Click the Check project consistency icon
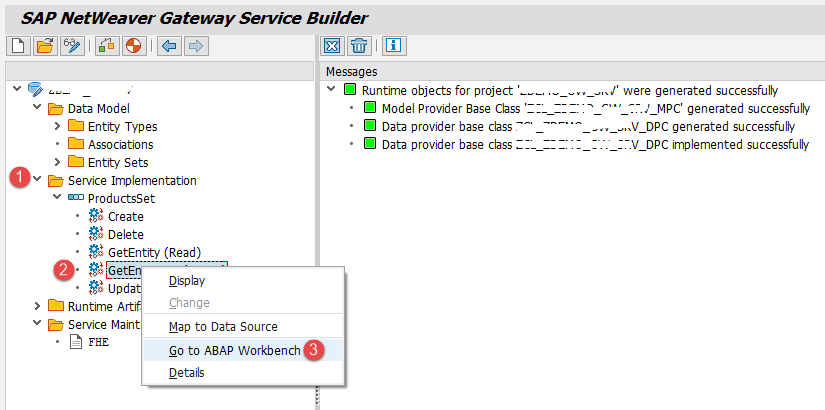 [105, 46]
